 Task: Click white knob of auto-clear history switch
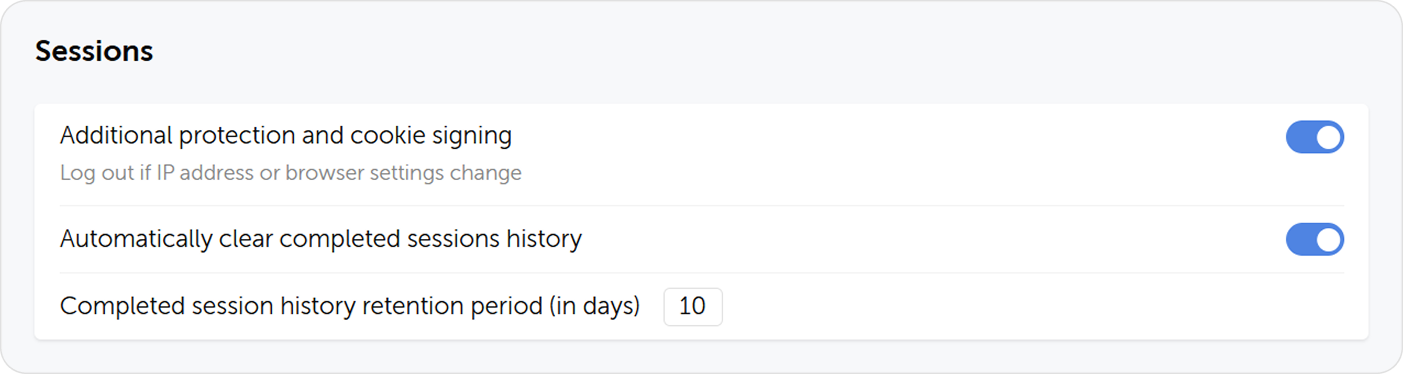(1328, 240)
